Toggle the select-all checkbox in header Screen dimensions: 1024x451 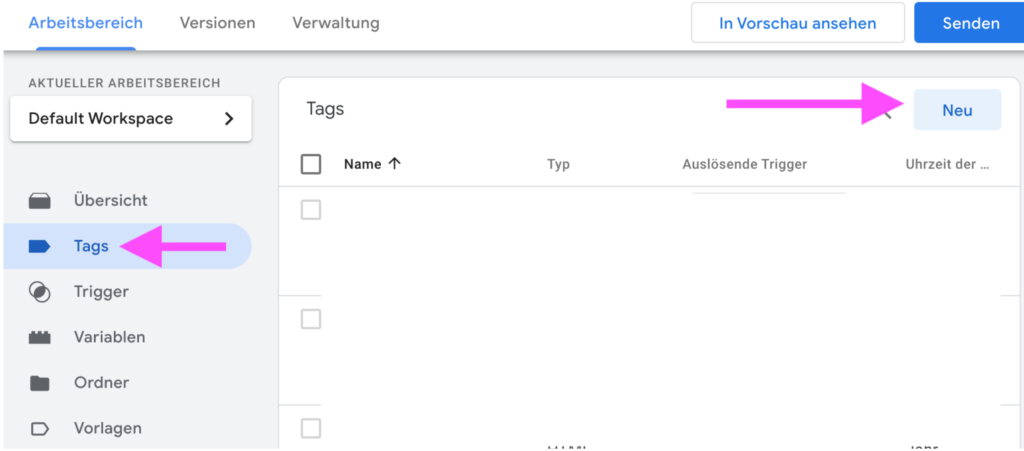point(311,164)
